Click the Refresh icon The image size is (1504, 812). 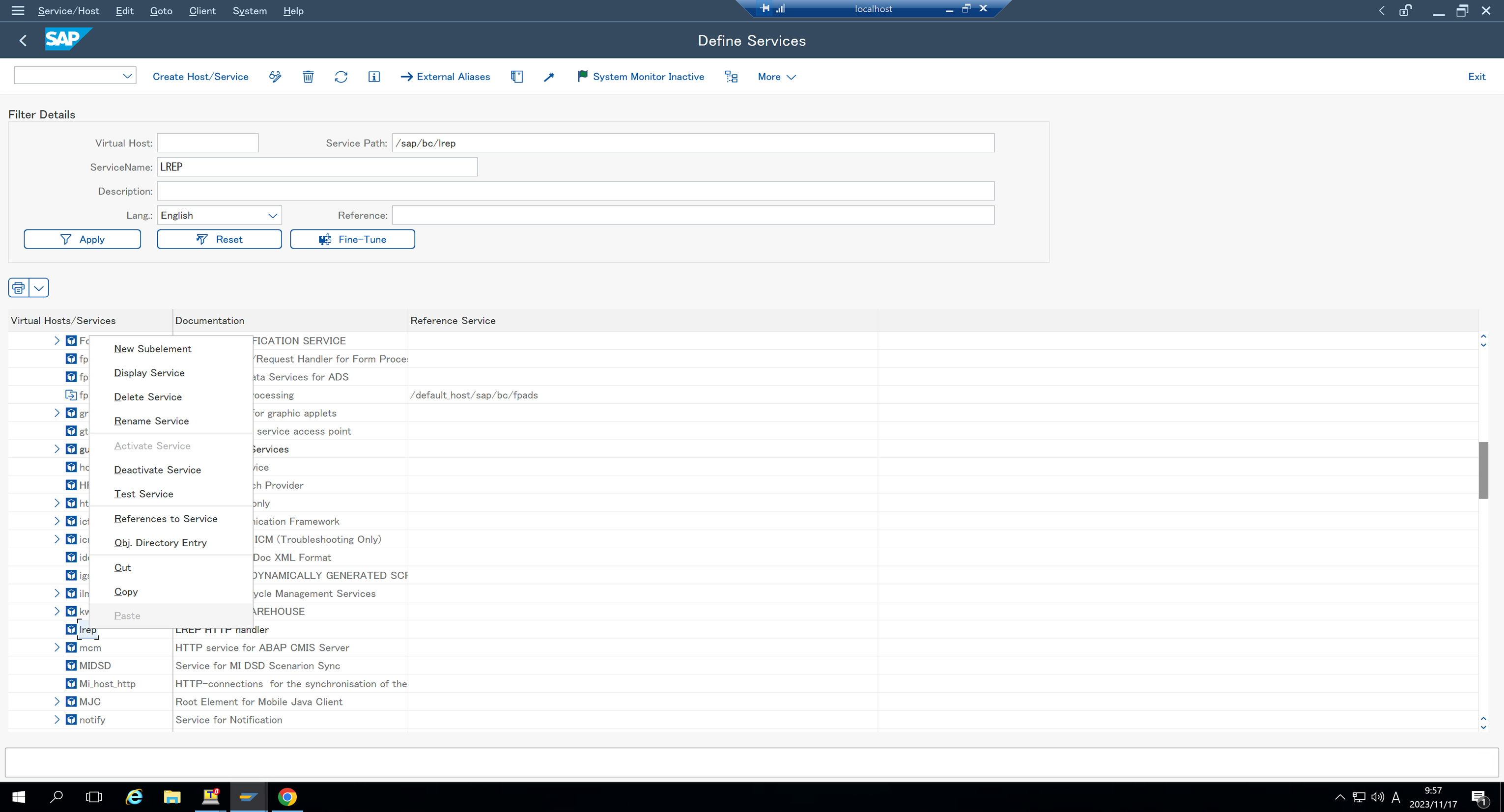[341, 77]
